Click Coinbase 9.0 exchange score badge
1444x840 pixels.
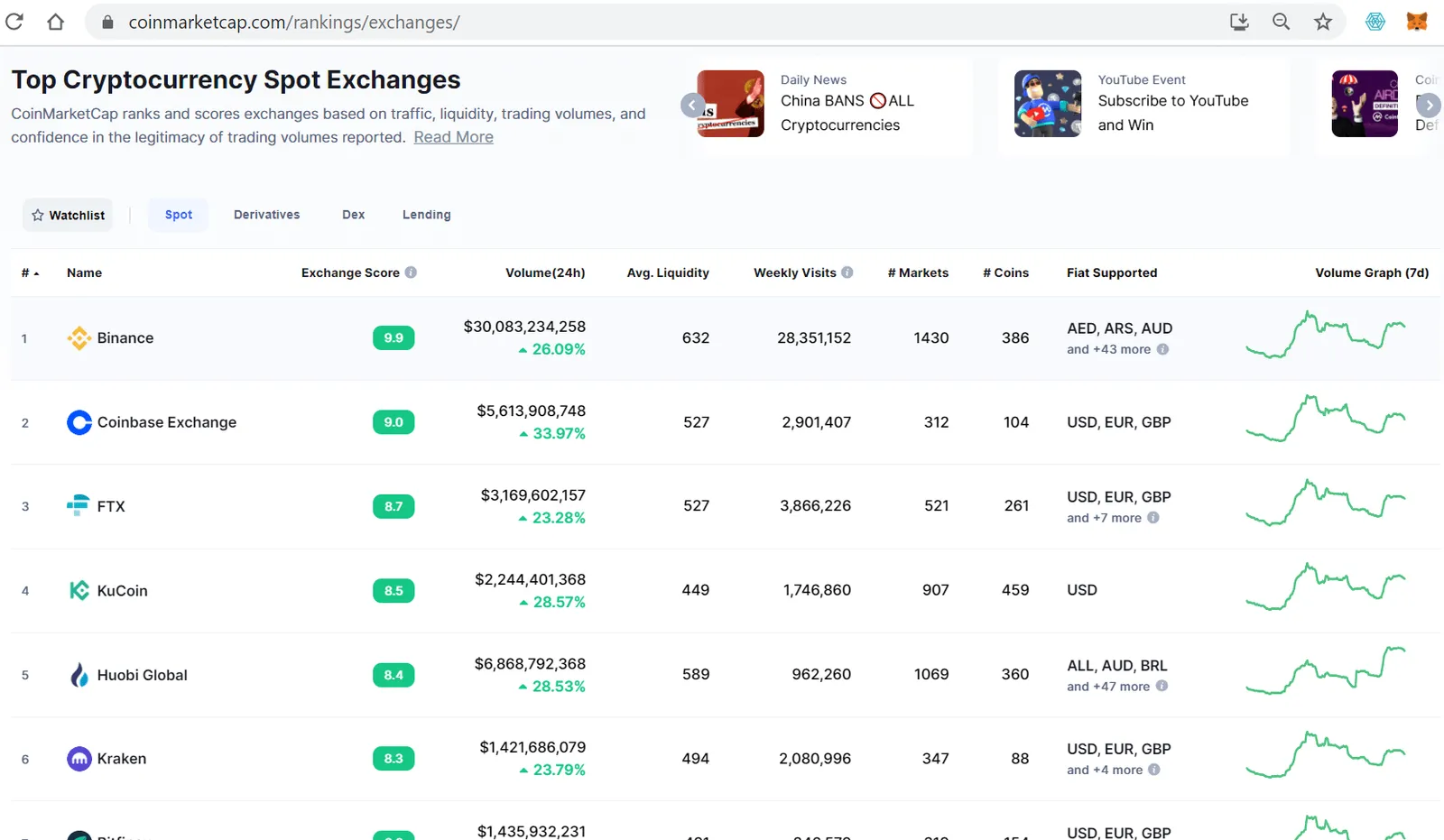pos(393,422)
